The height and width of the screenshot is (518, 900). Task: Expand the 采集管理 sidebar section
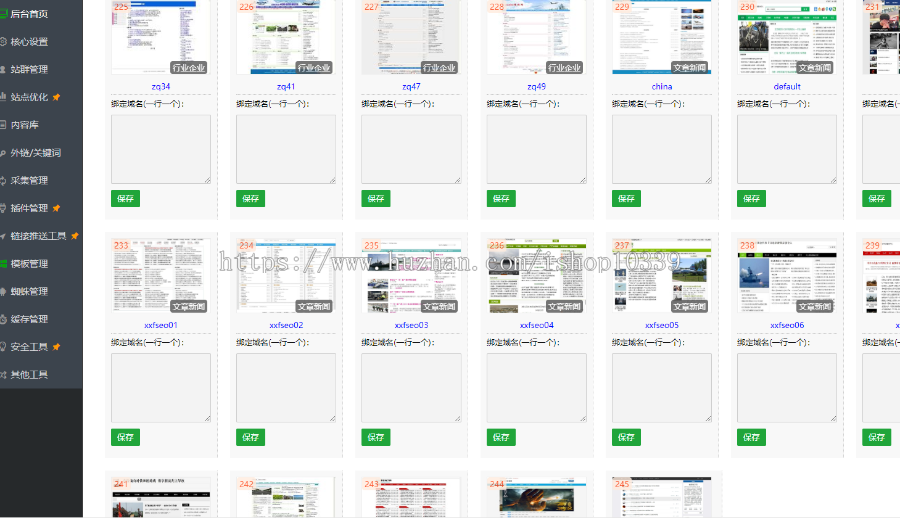(29, 181)
